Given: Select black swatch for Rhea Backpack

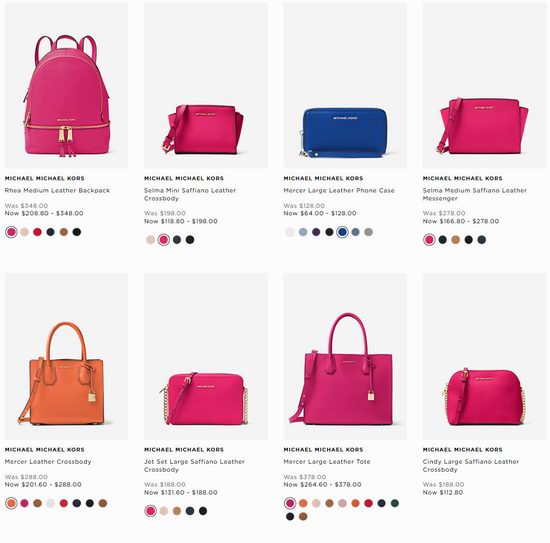Looking at the screenshot, I should pyautogui.click(x=77, y=232).
